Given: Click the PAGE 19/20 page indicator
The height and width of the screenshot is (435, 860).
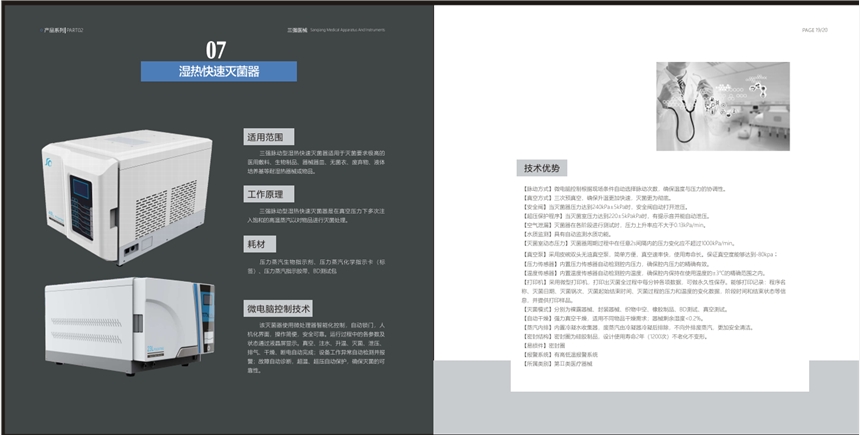Looking at the screenshot, I should tap(815, 31).
